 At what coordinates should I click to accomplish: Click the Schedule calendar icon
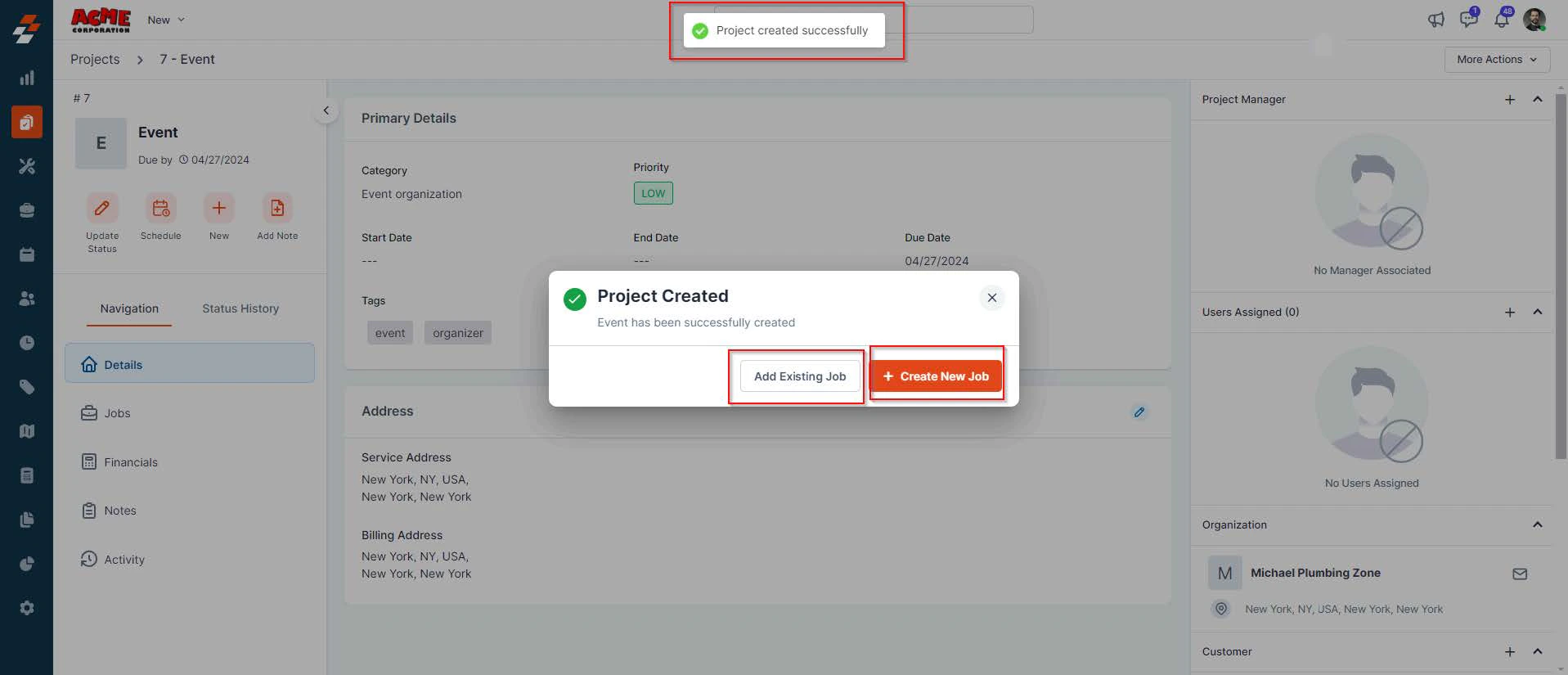tap(160, 208)
